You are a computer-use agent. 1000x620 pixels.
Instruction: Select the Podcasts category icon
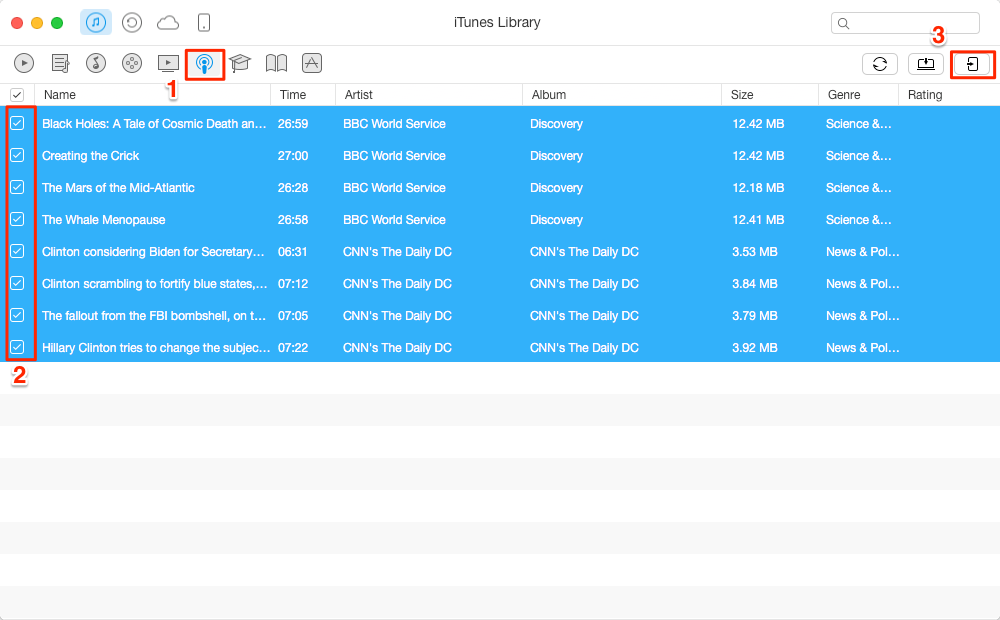[205, 64]
